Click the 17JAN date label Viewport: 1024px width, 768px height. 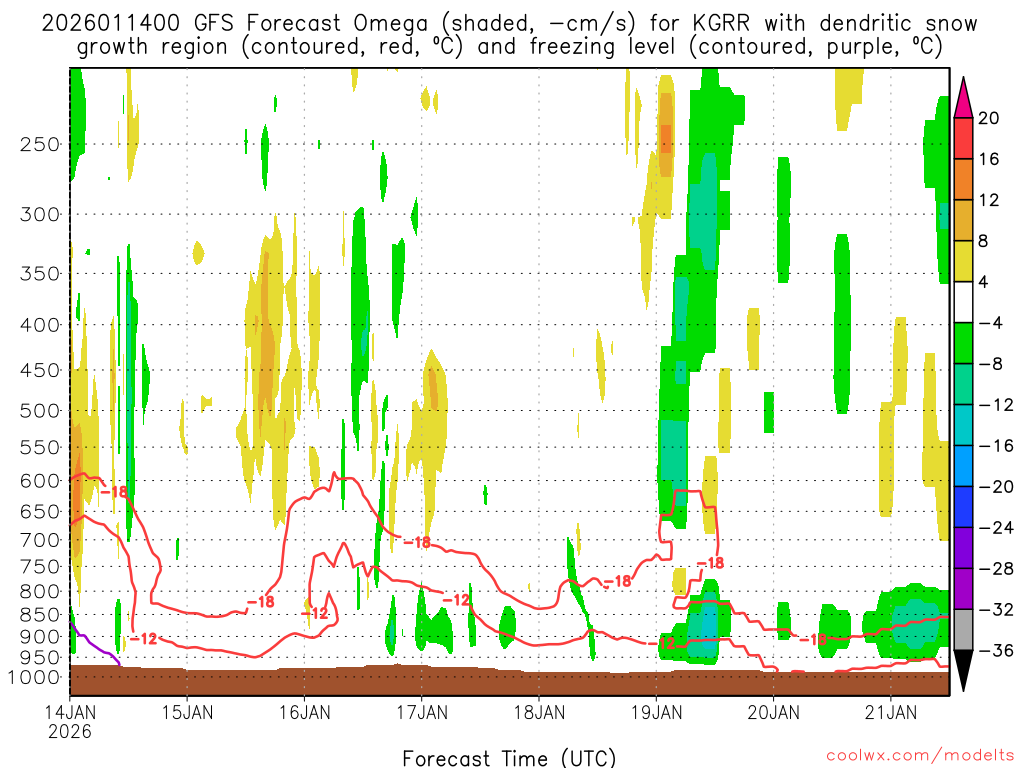pyautogui.click(x=422, y=712)
